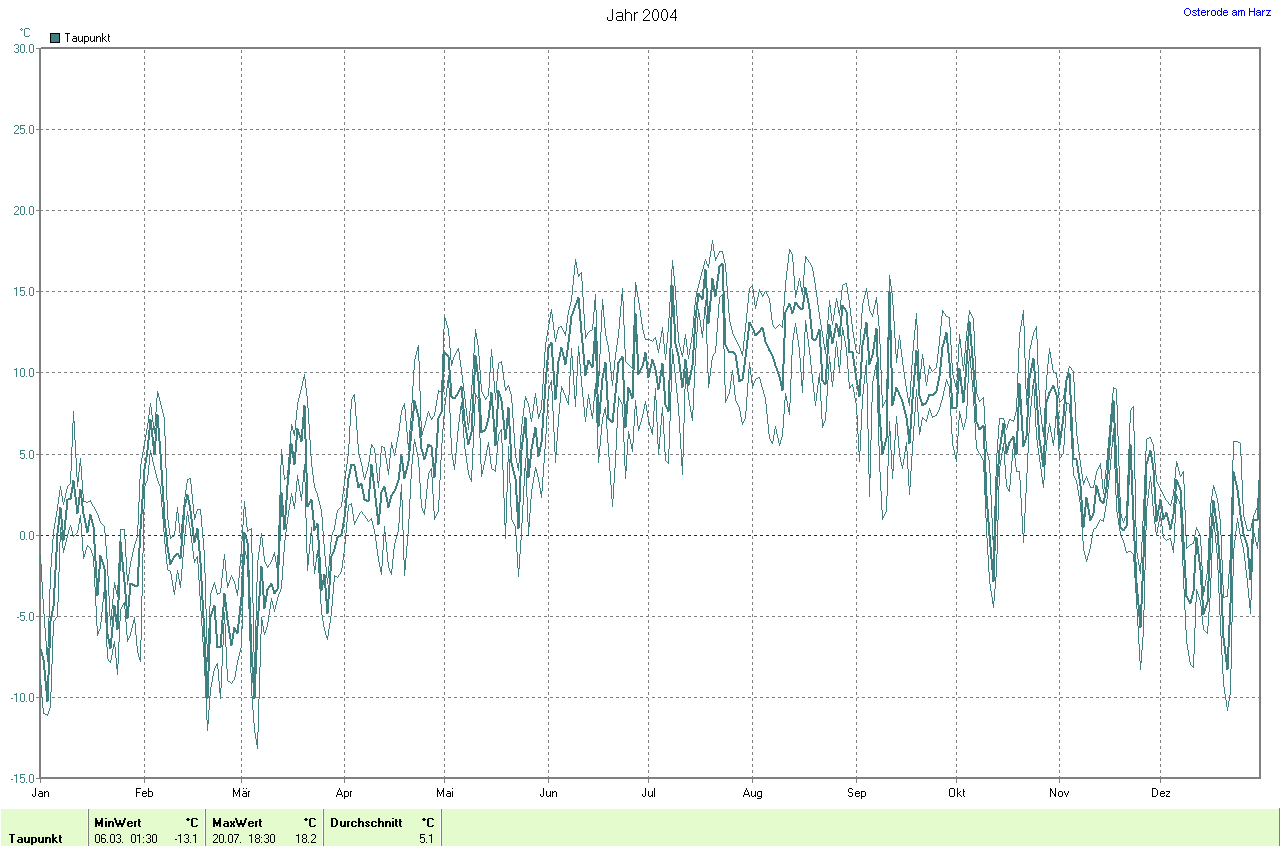This screenshot has height=846, width=1280.
Task: Click the chart title Jahr 2004
Action: tap(641, 16)
